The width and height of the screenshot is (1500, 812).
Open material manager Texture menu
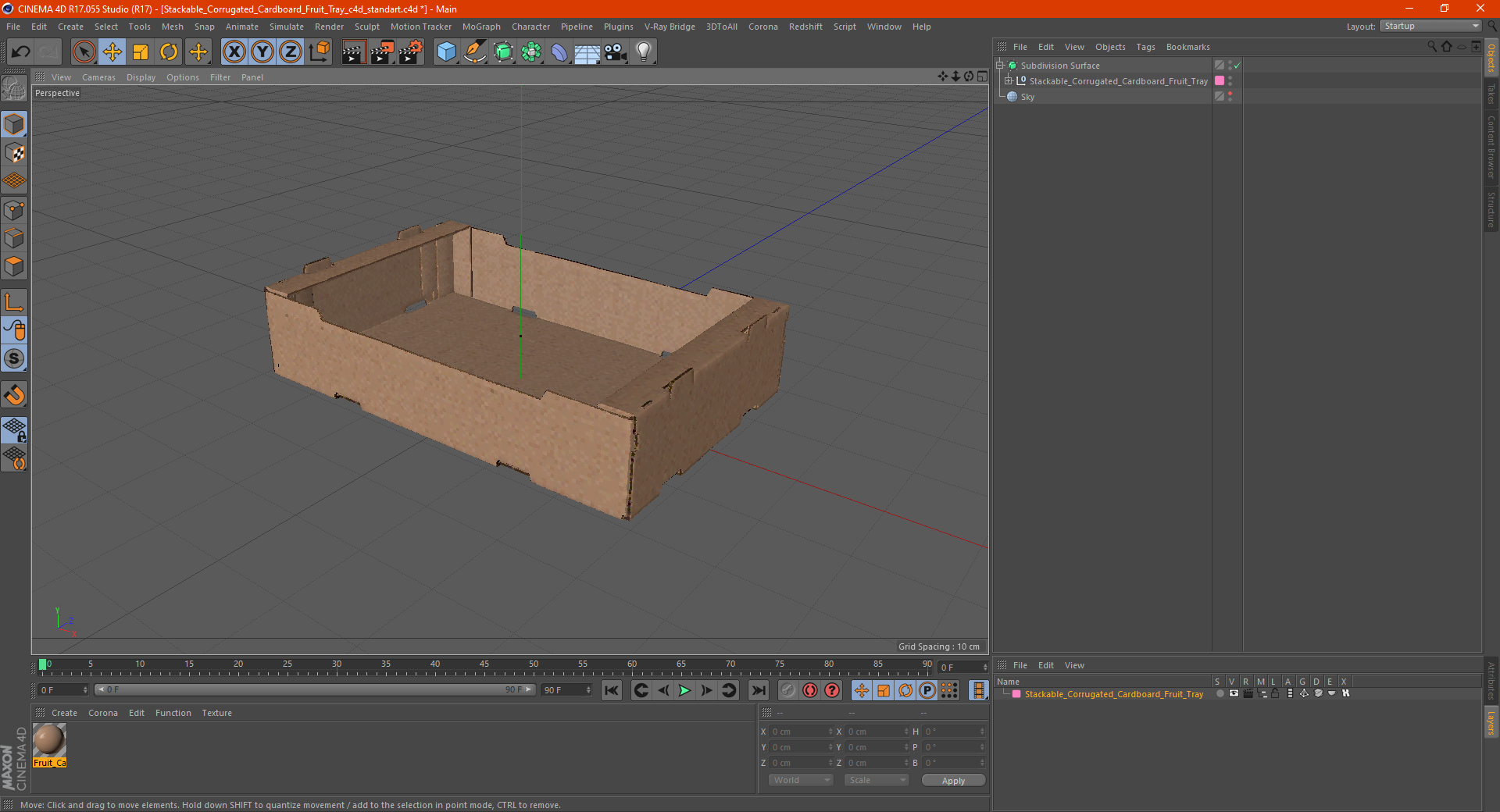point(216,713)
